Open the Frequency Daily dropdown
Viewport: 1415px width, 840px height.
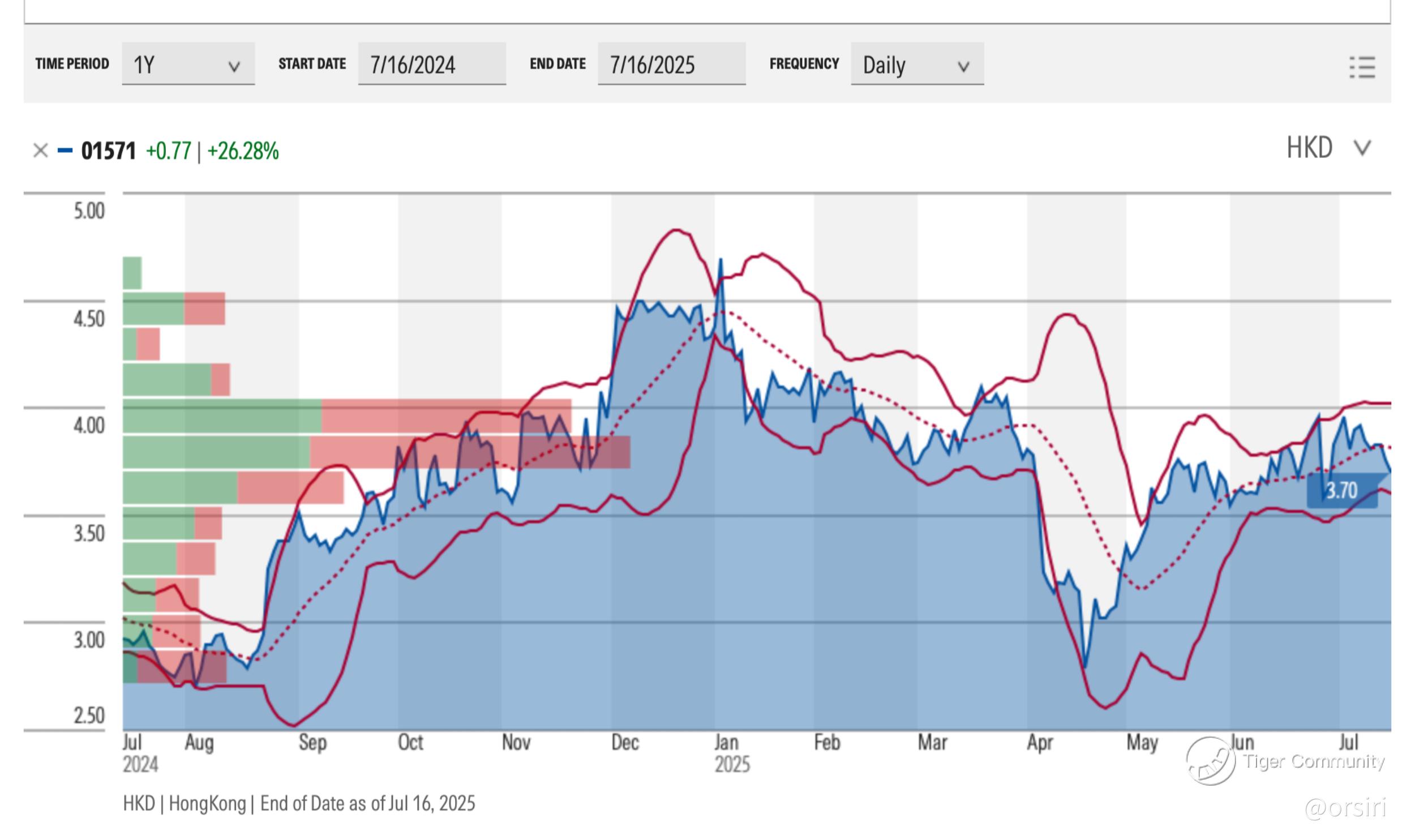(x=916, y=65)
